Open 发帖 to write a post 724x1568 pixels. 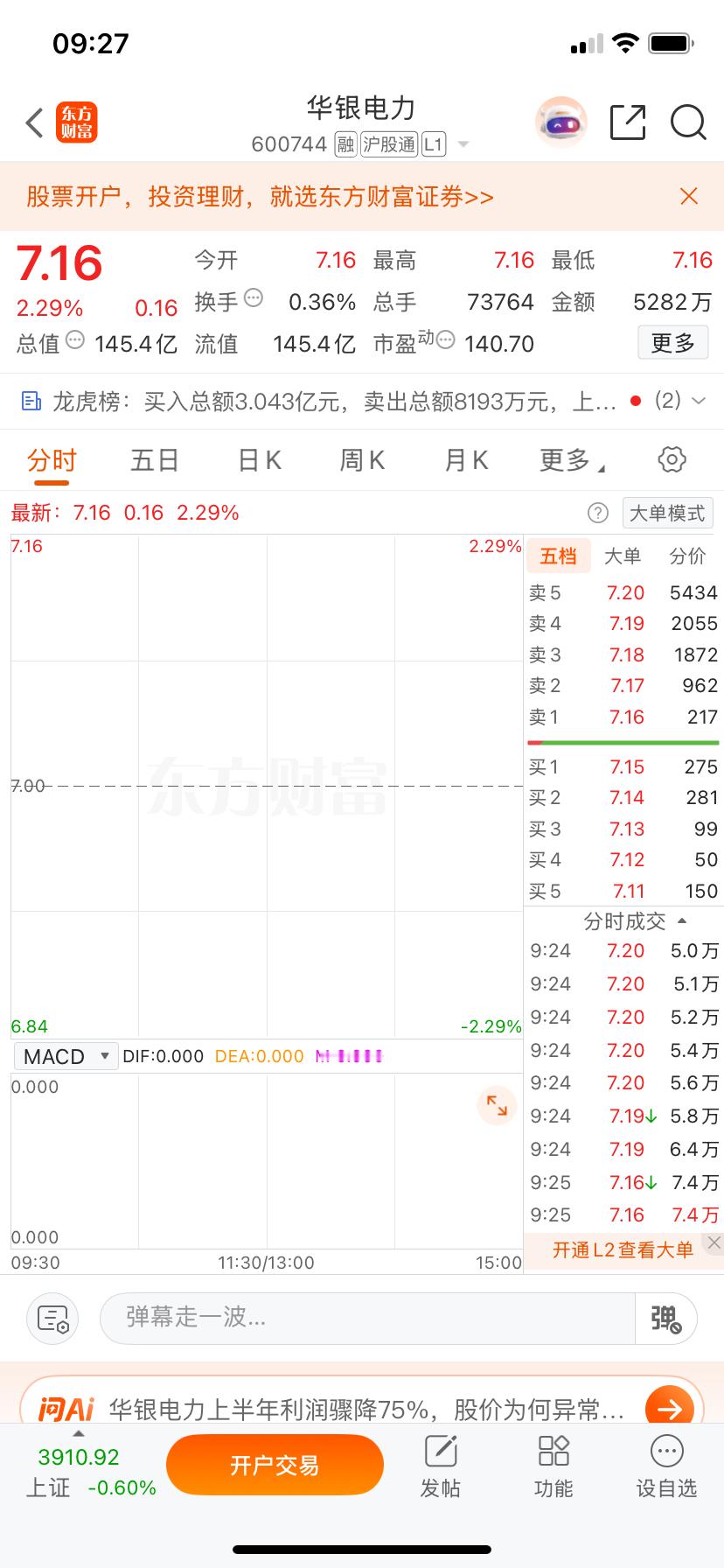click(x=441, y=1467)
